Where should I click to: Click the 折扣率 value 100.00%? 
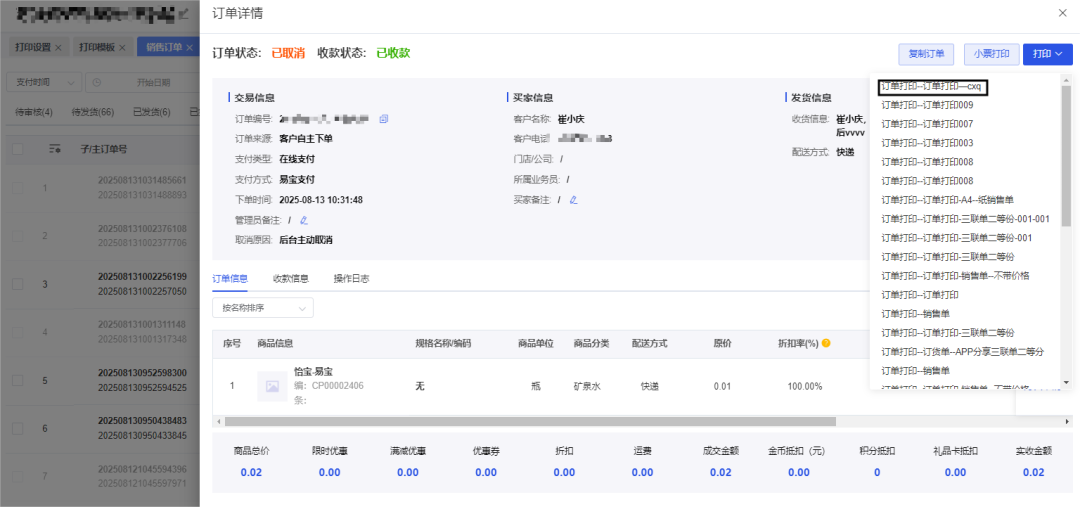(x=804, y=386)
